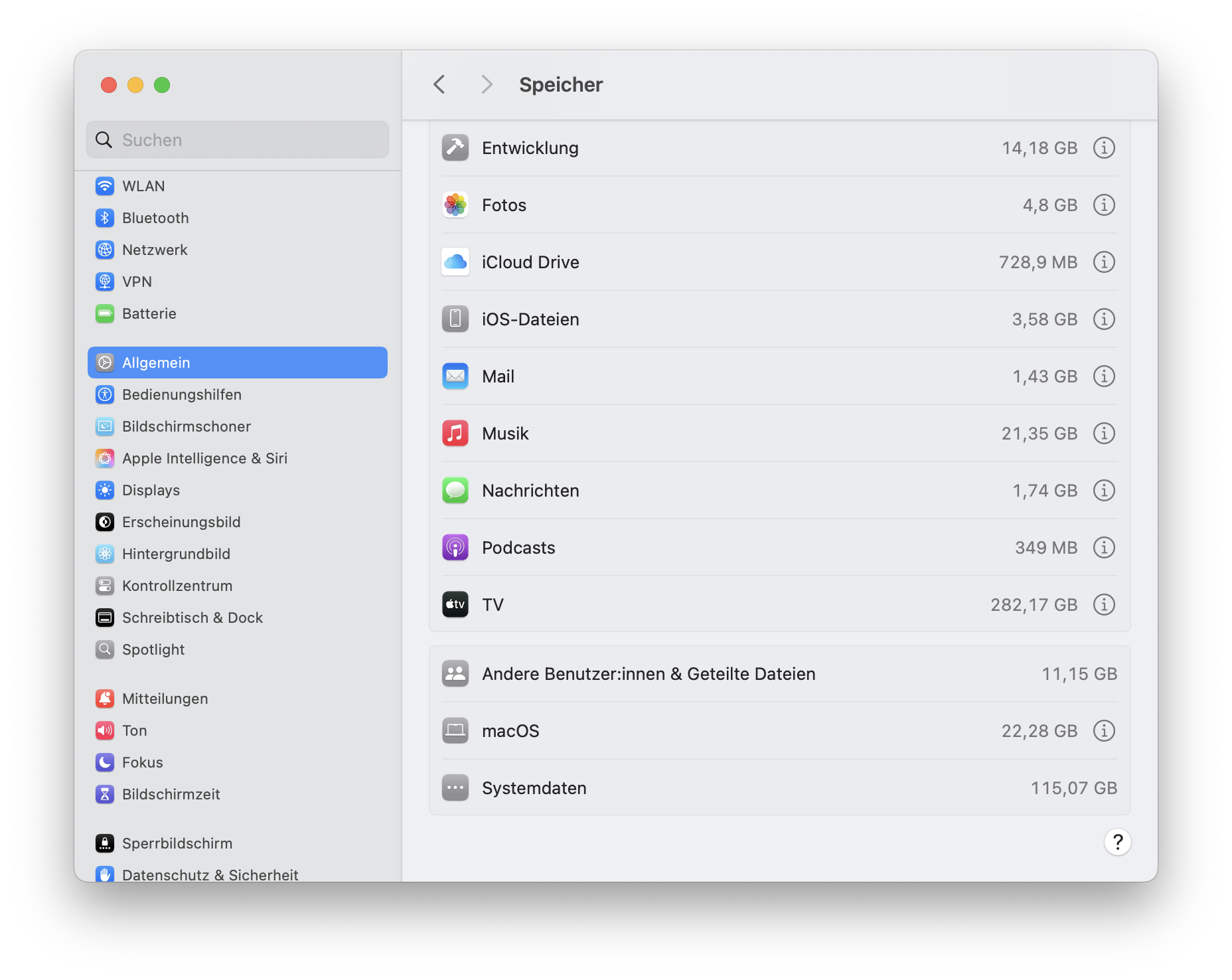Select Displays in the sidebar

pyautogui.click(x=238, y=490)
